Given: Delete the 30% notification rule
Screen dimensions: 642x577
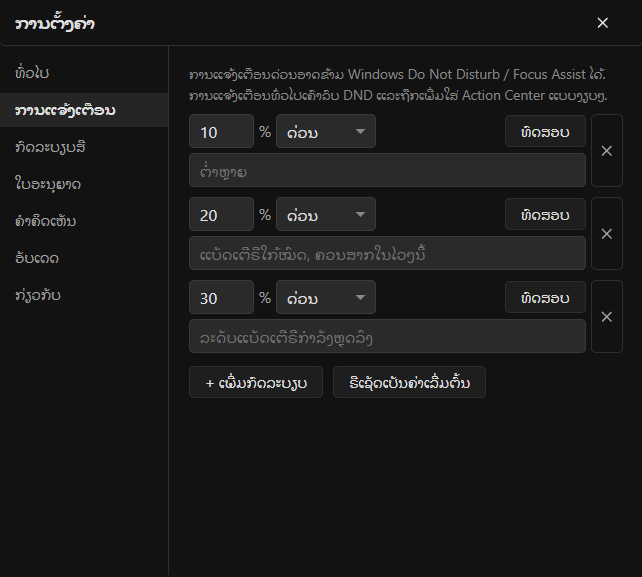Looking at the screenshot, I should click(x=607, y=317).
